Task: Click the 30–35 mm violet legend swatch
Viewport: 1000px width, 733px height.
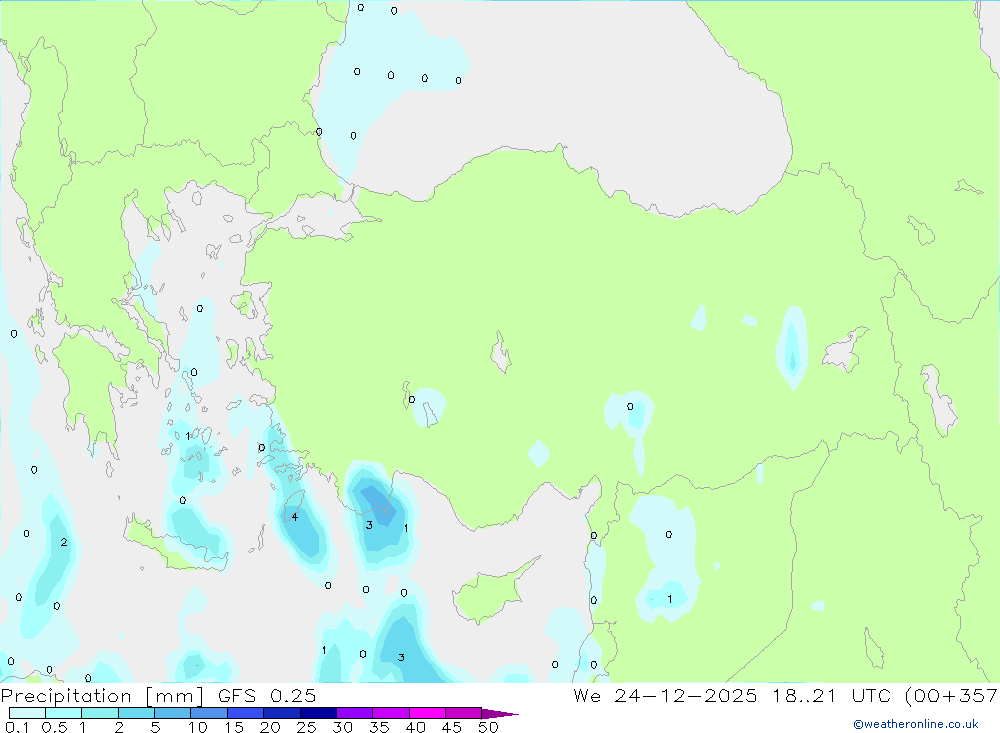Action: tap(355, 713)
